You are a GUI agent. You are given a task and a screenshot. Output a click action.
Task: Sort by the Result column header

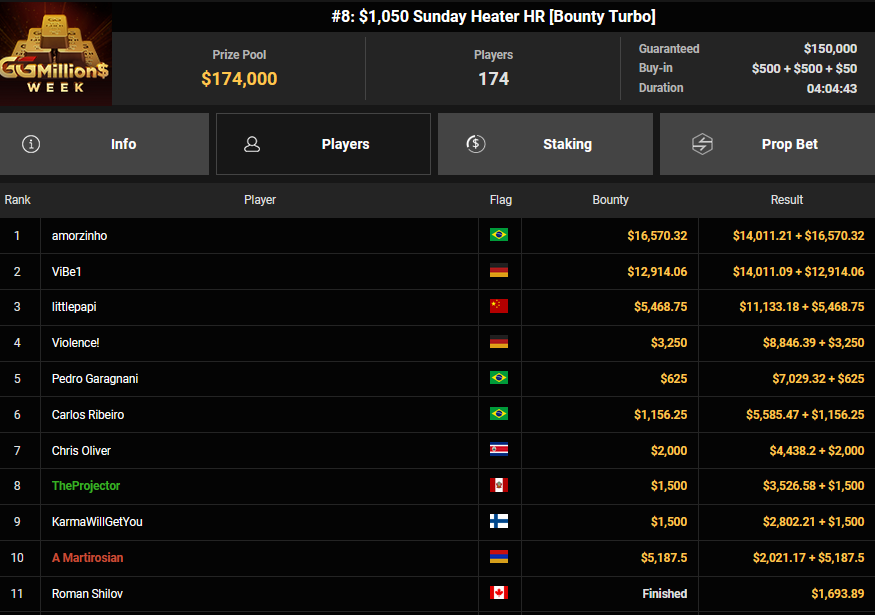click(786, 200)
